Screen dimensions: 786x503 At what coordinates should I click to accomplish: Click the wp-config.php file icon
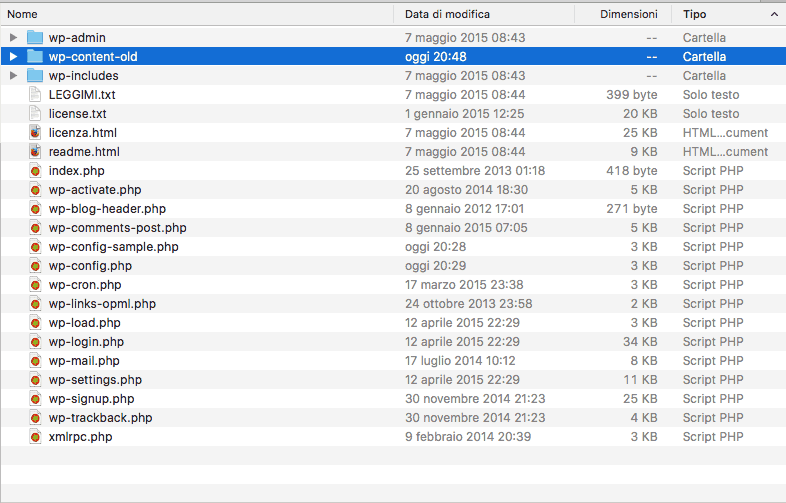click(x=35, y=265)
